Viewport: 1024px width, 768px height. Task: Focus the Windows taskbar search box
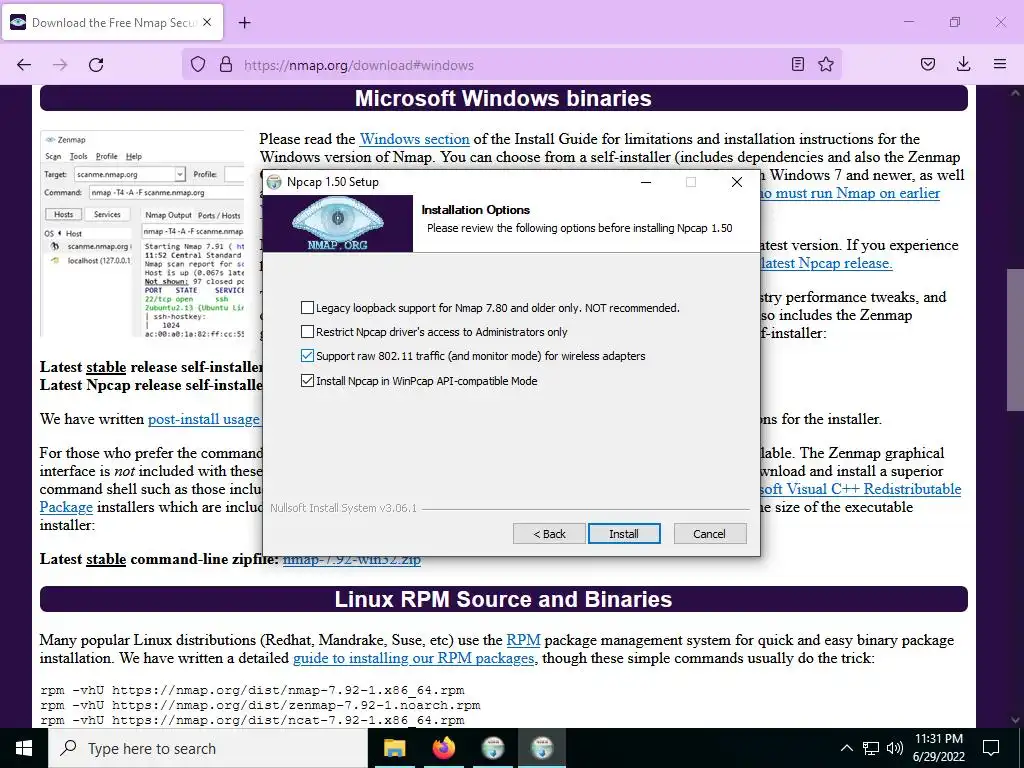(209, 748)
